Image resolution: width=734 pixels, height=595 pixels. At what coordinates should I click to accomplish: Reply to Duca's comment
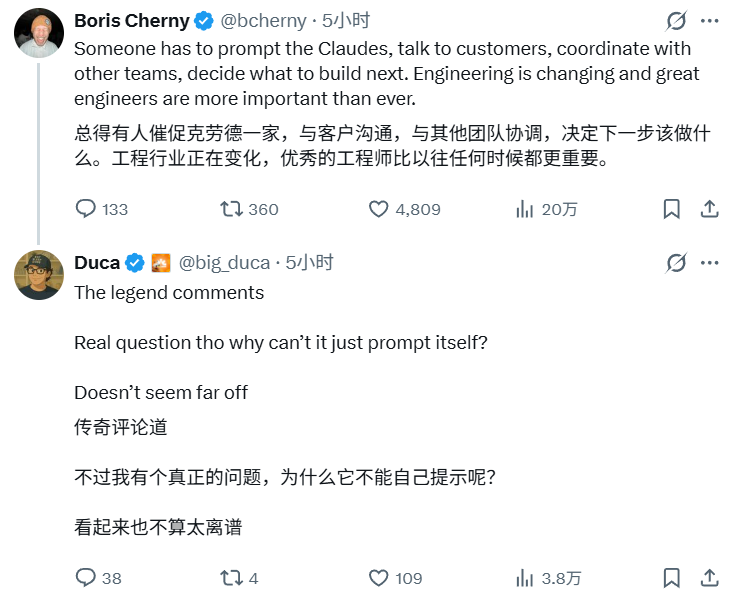(86, 578)
